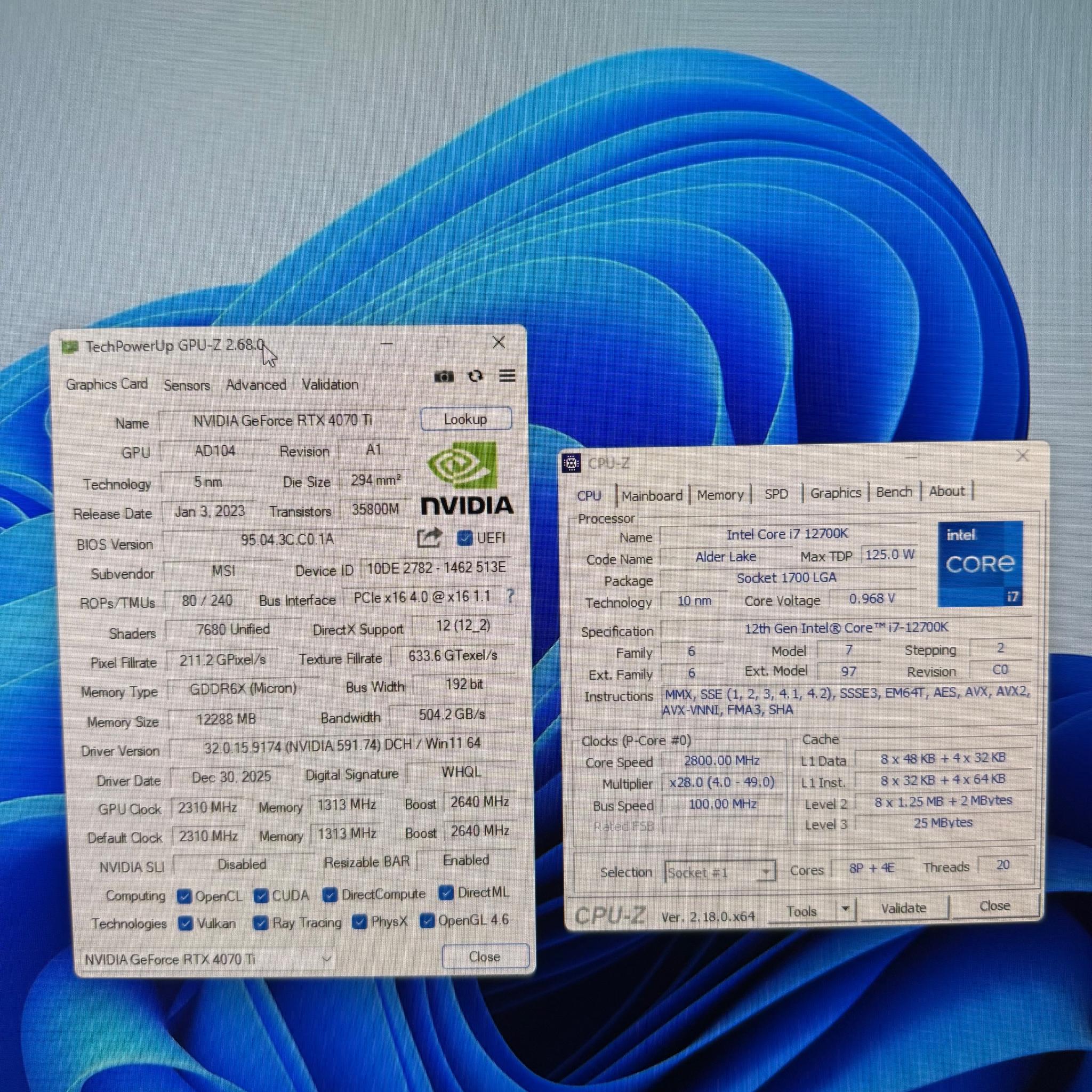Take a GPU-Z screenshot with camera icon

[x=444, y=376]
